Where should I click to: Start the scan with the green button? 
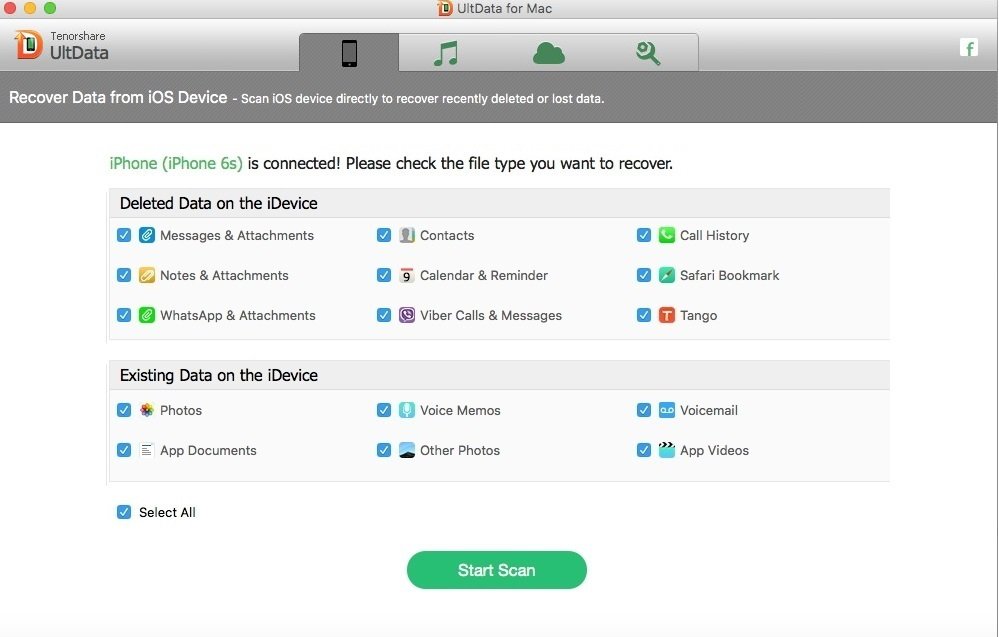[x=496, y=570]
